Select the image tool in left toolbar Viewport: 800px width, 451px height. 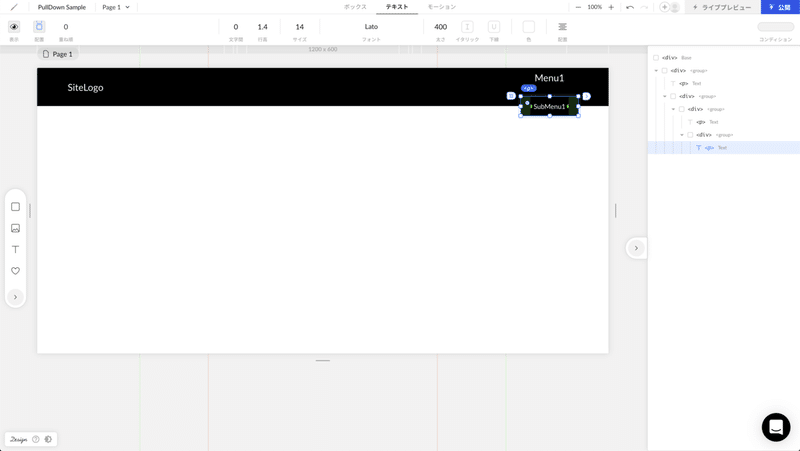pyautogui.click(x=15, y=228)
